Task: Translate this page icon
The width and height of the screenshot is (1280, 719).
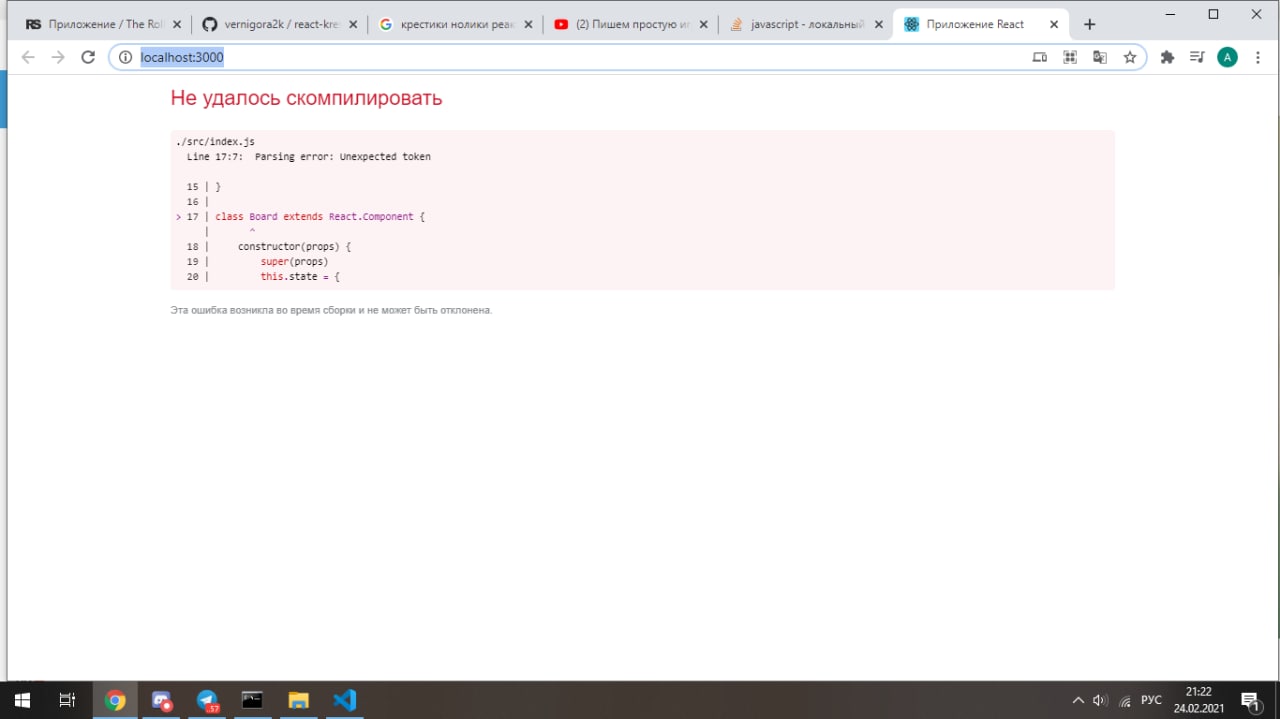Action: pos(1100,57)
